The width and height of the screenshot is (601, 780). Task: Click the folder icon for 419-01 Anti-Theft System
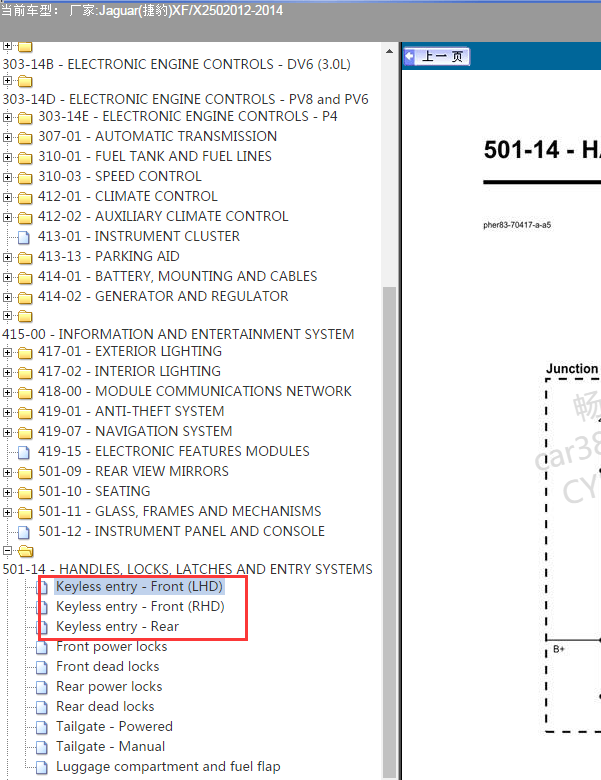pos(25,412)
